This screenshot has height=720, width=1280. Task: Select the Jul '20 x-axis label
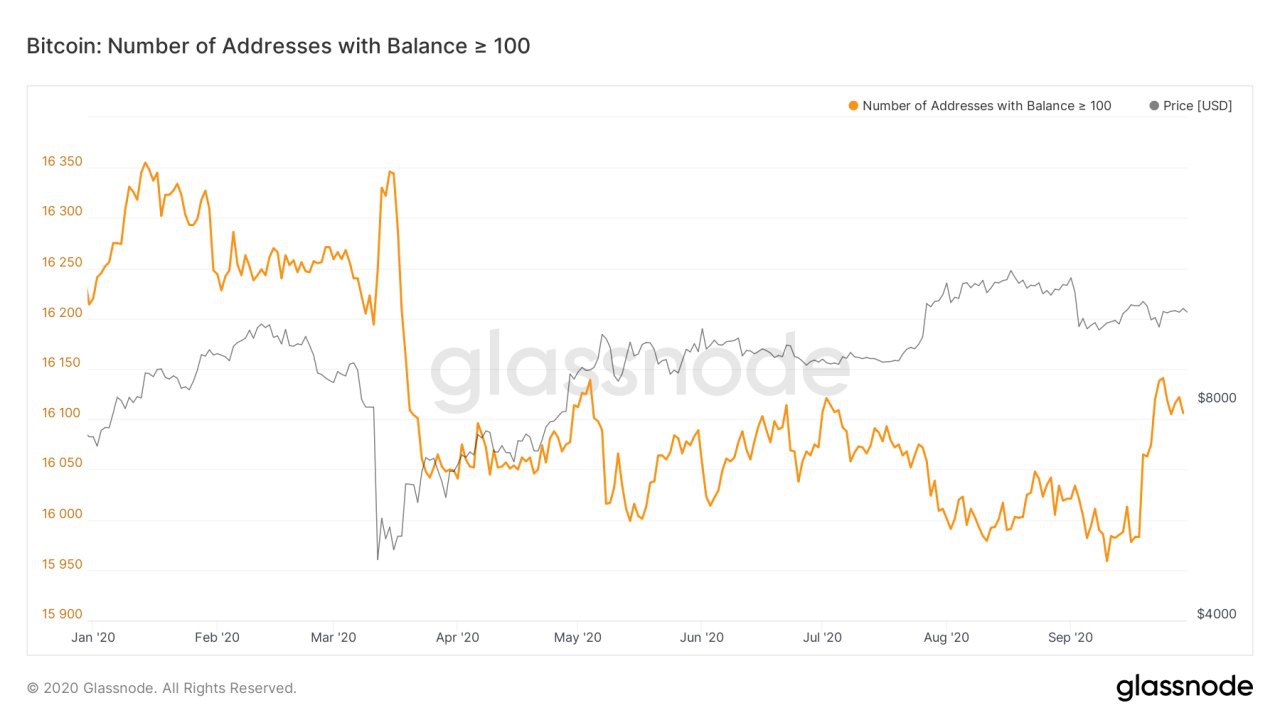pyautogui.click(x=821, y=637)
